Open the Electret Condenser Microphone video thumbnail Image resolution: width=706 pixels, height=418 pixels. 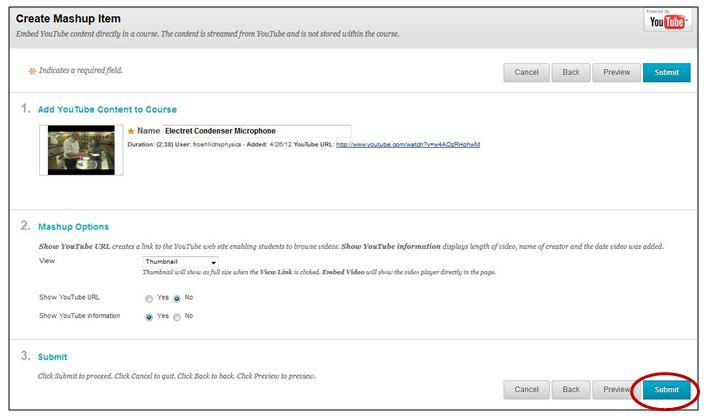pos(81,150)
